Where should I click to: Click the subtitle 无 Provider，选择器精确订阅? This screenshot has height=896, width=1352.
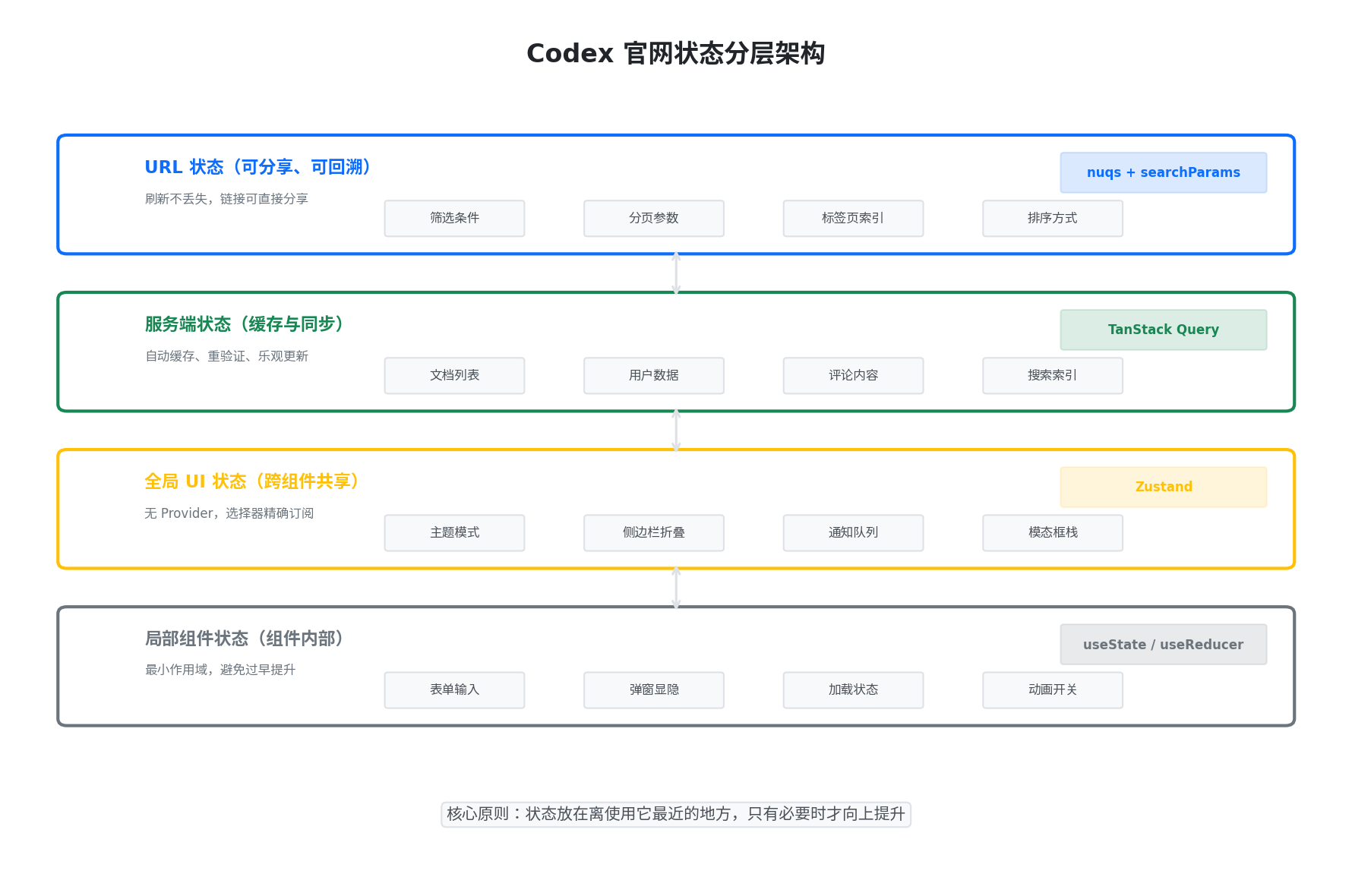click(229, 513)
